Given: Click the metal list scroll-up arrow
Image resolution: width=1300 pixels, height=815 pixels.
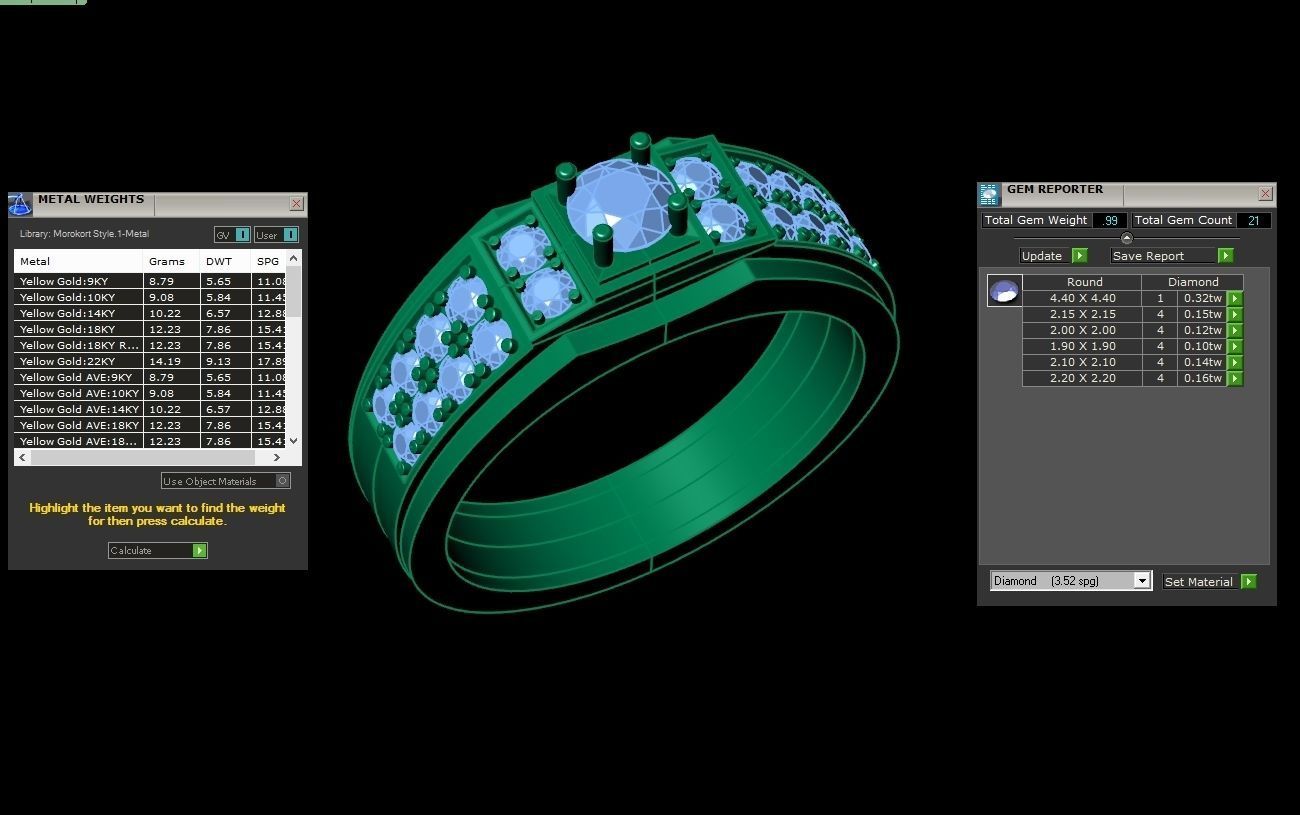Looking at the screenshot, I should tap(293, 258).
